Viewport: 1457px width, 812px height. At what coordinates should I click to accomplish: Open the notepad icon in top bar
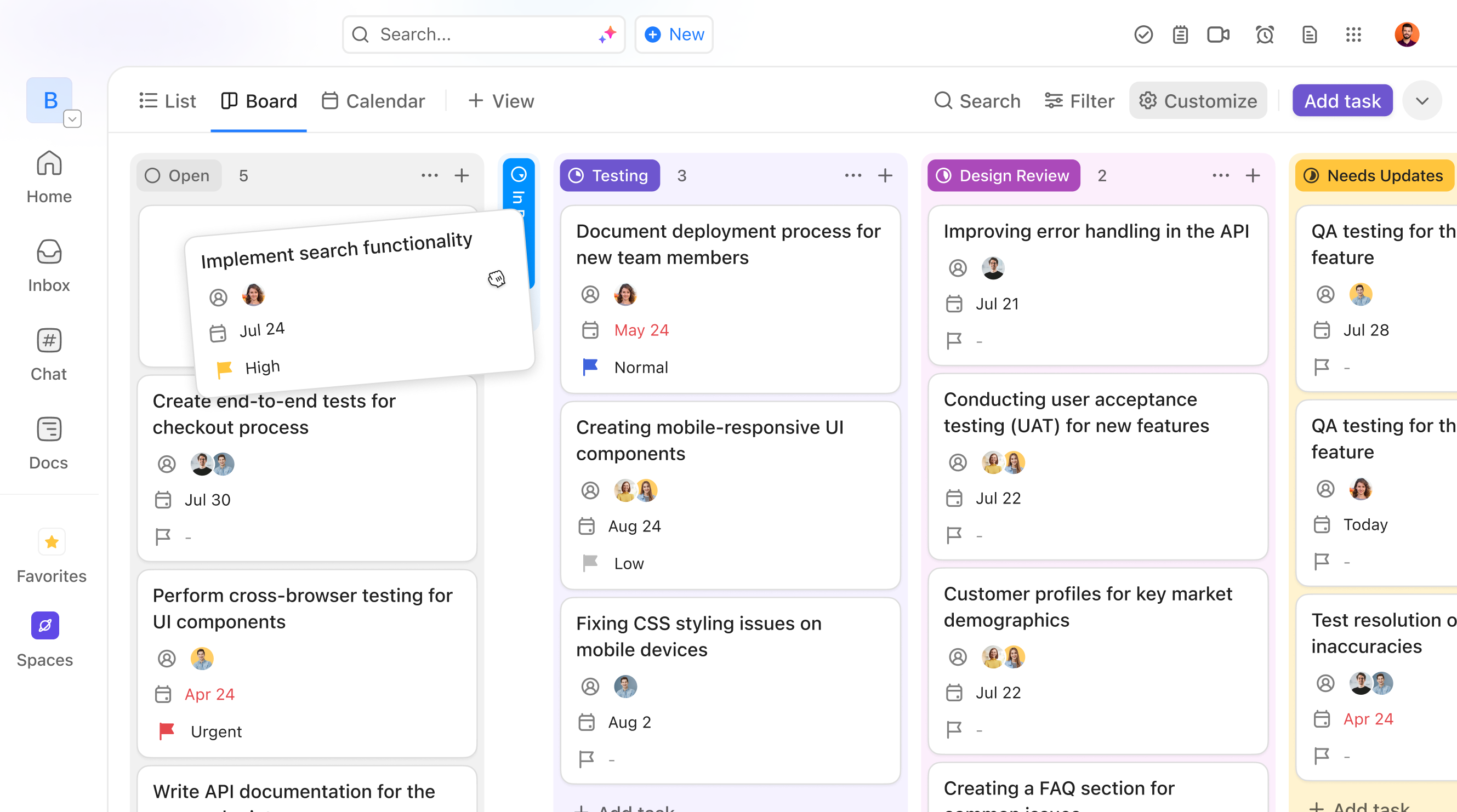click(1180, 35)
